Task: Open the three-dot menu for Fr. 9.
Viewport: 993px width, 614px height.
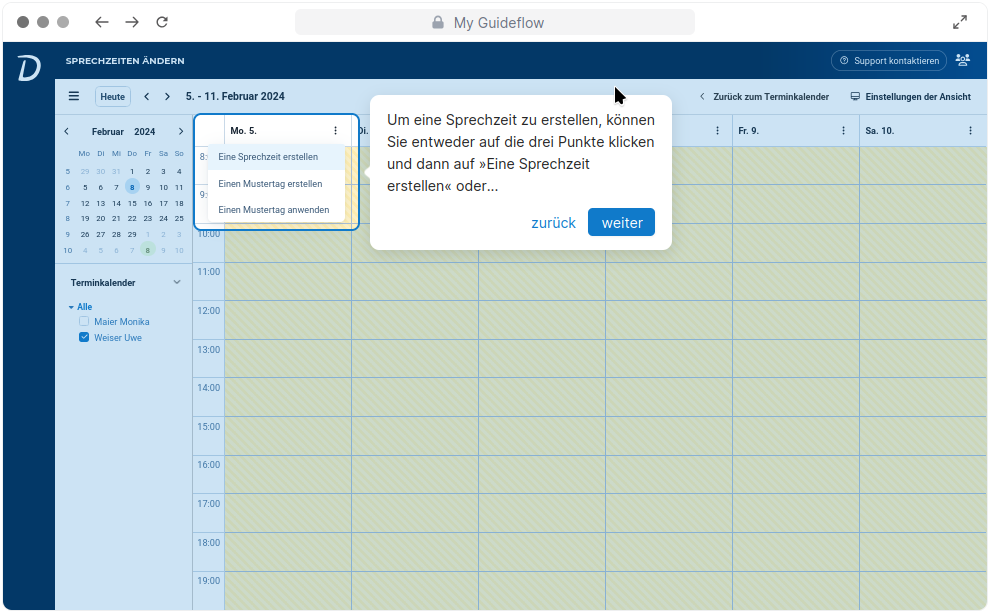Action: point(843,131)
